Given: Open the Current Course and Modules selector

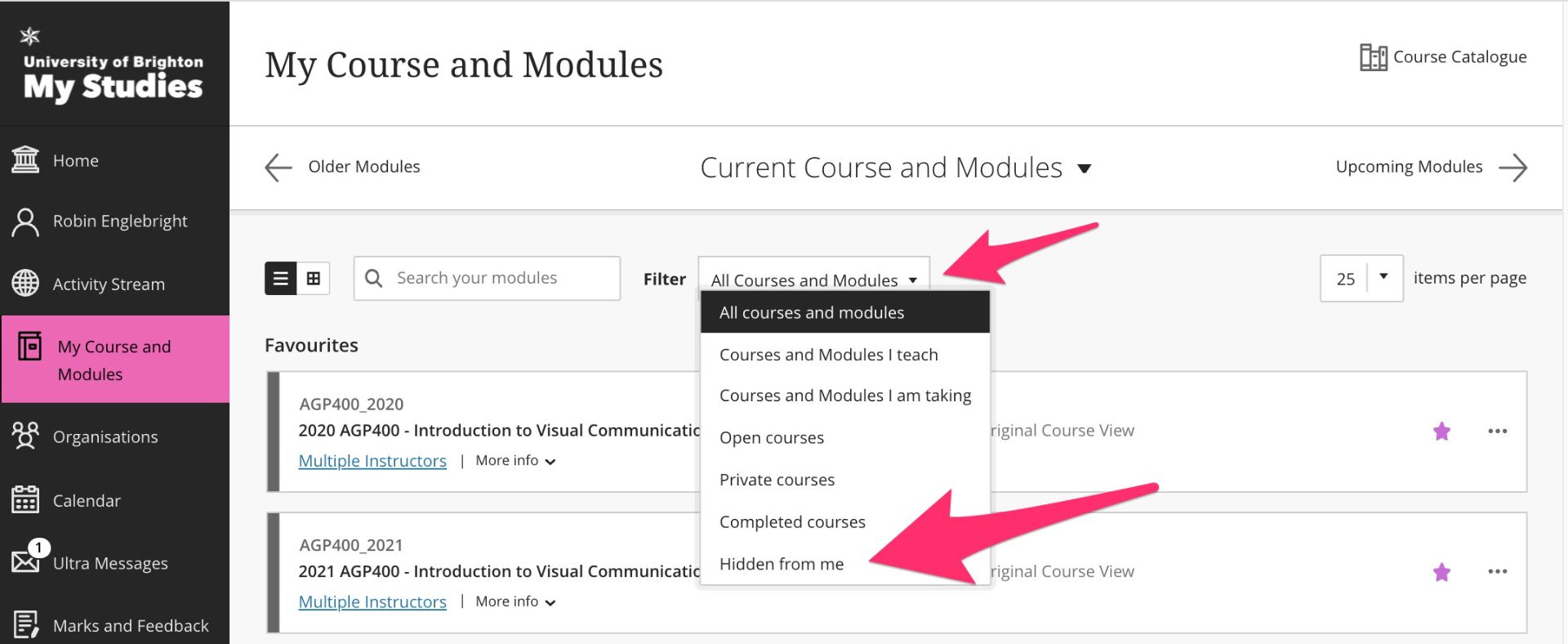Looking at the screenshot, I should 896,167.
